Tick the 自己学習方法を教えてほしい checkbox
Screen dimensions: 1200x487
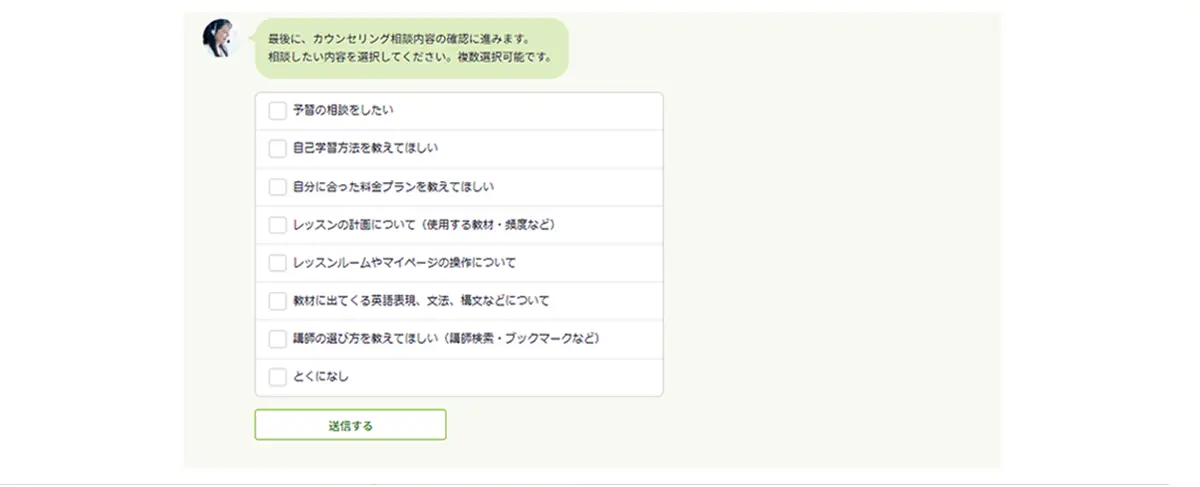coord(278,149)
